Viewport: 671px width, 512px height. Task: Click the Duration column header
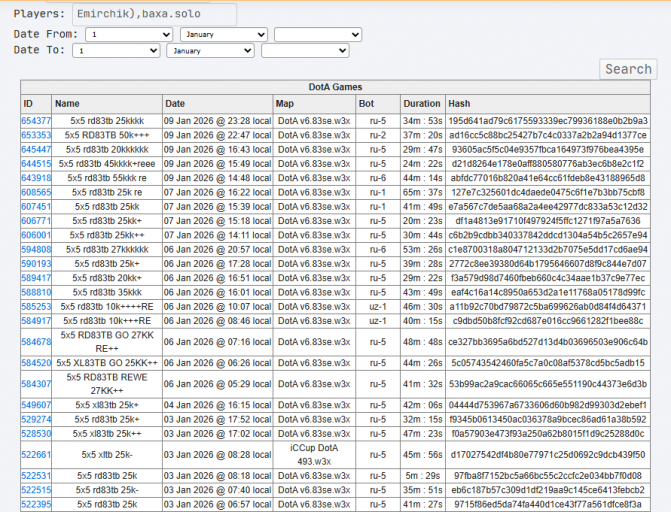tap(422, 104)
